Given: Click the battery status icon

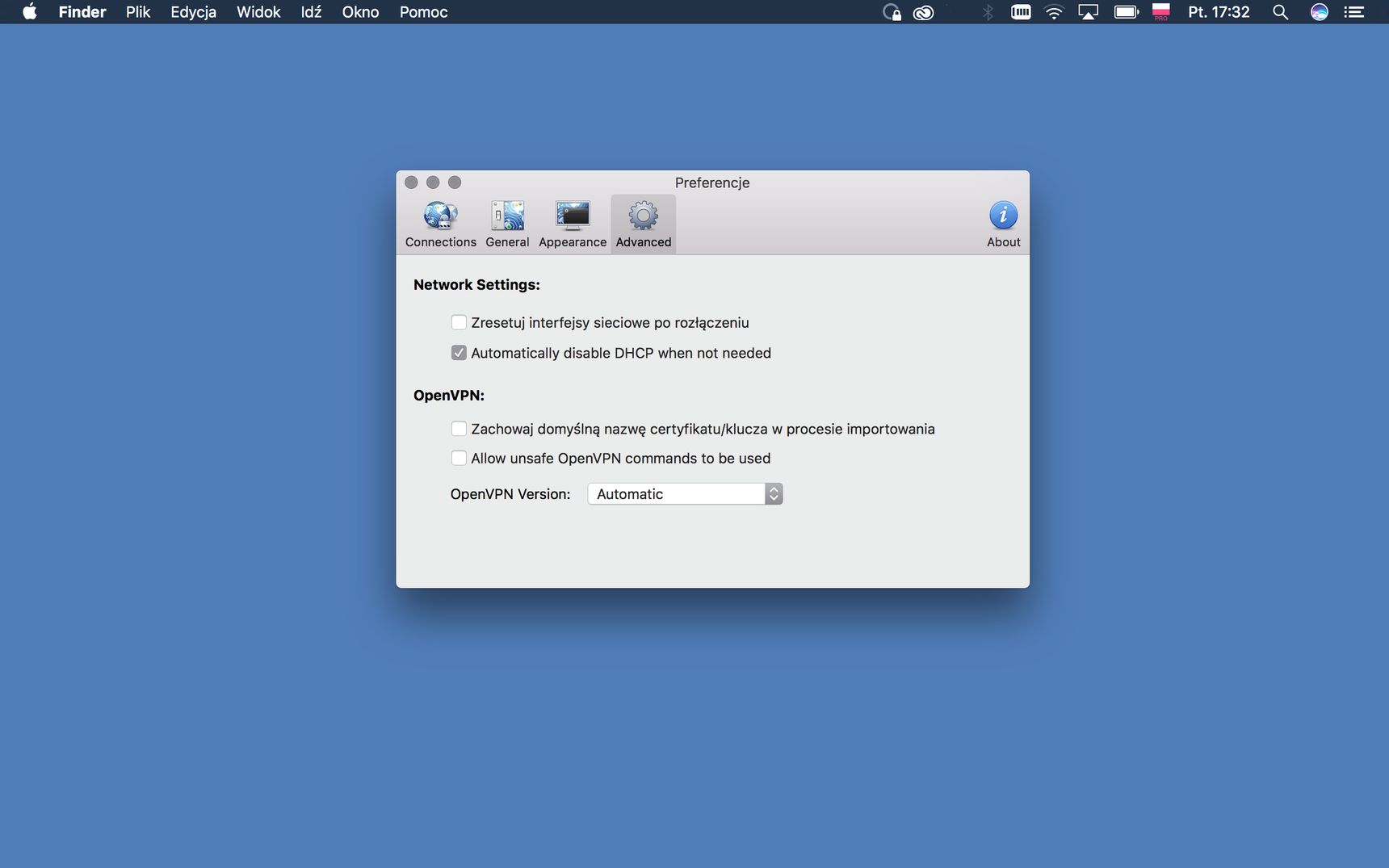Looking at the screenshot, I should click(x=1127, y=12).
